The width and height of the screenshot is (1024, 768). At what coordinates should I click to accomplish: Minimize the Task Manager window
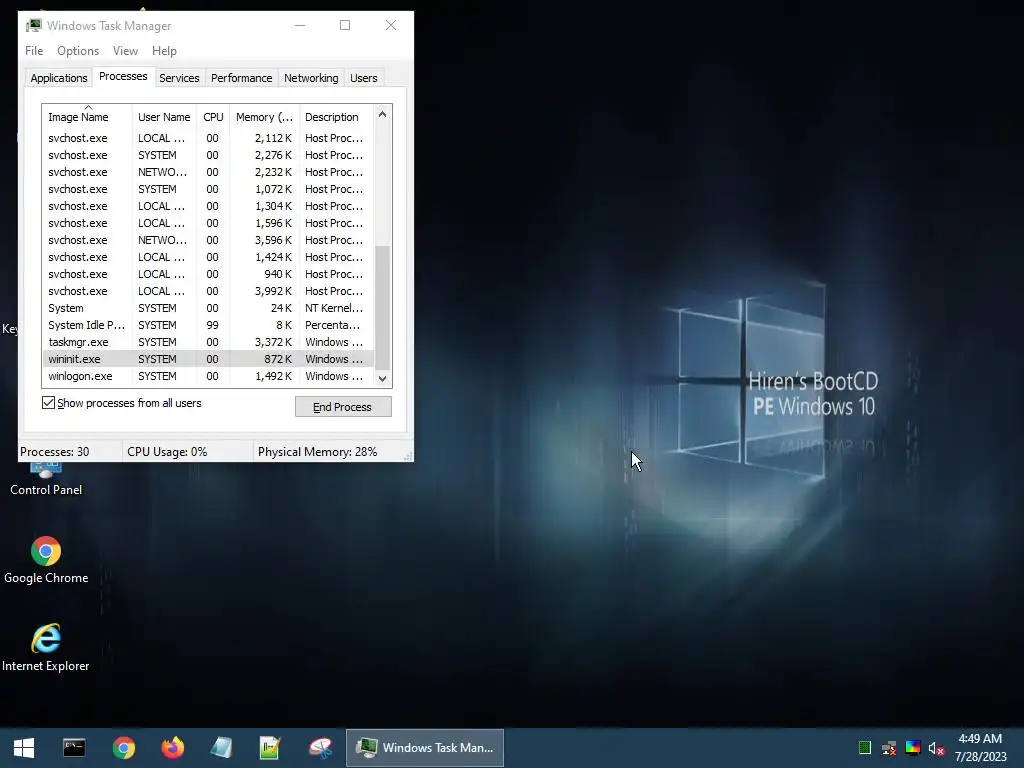click(300, 25)
